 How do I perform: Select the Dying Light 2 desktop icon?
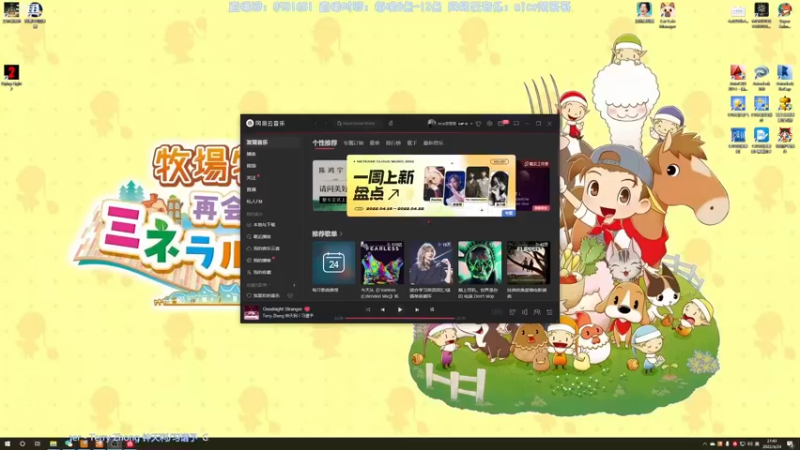pos(11,78)
